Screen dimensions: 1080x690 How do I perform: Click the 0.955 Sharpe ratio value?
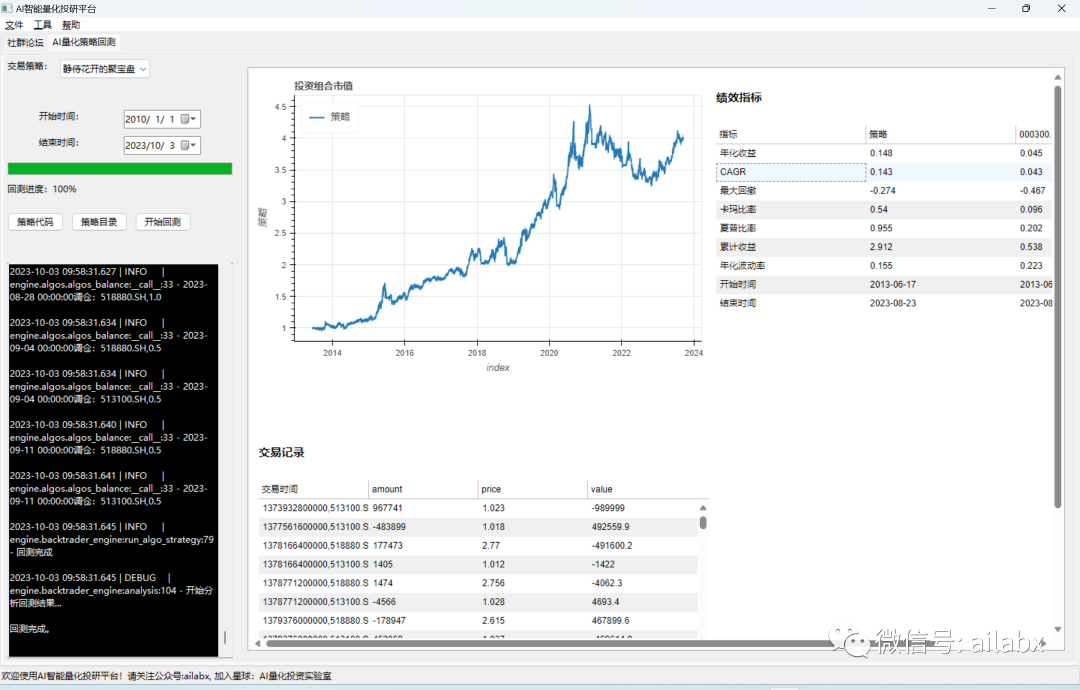[880, 228]
